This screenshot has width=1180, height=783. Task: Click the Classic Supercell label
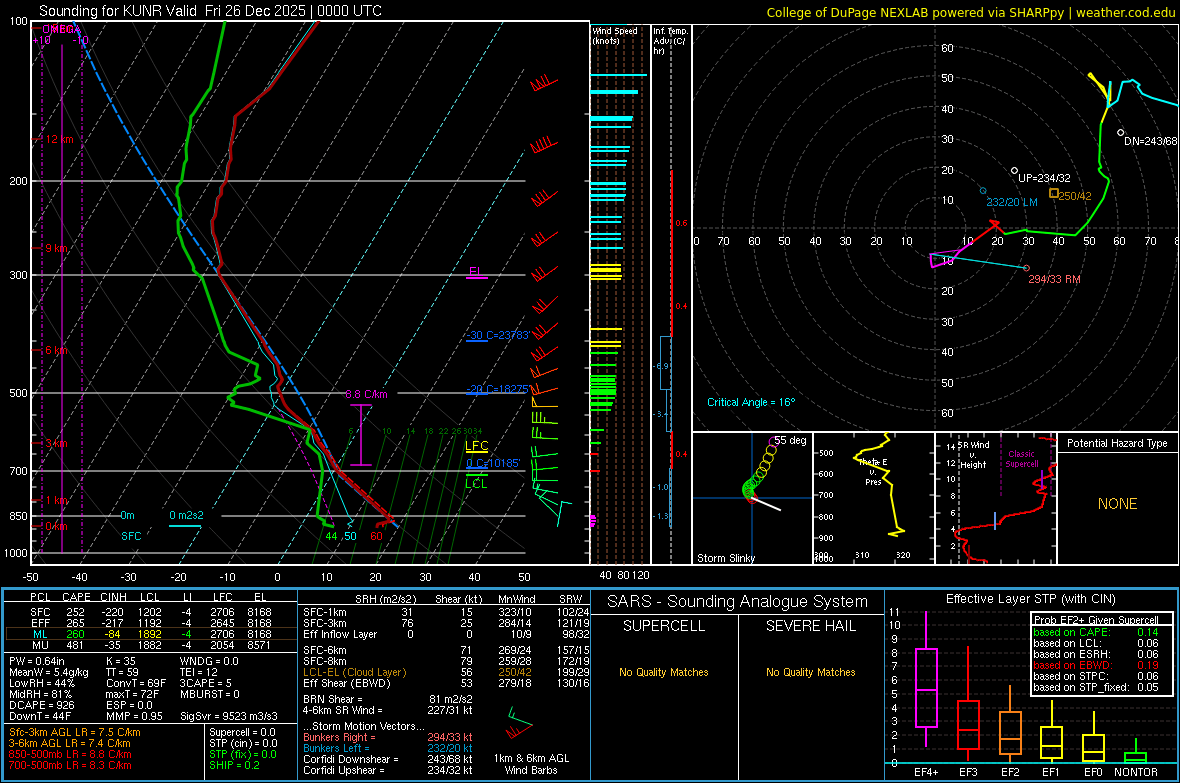1021,459
